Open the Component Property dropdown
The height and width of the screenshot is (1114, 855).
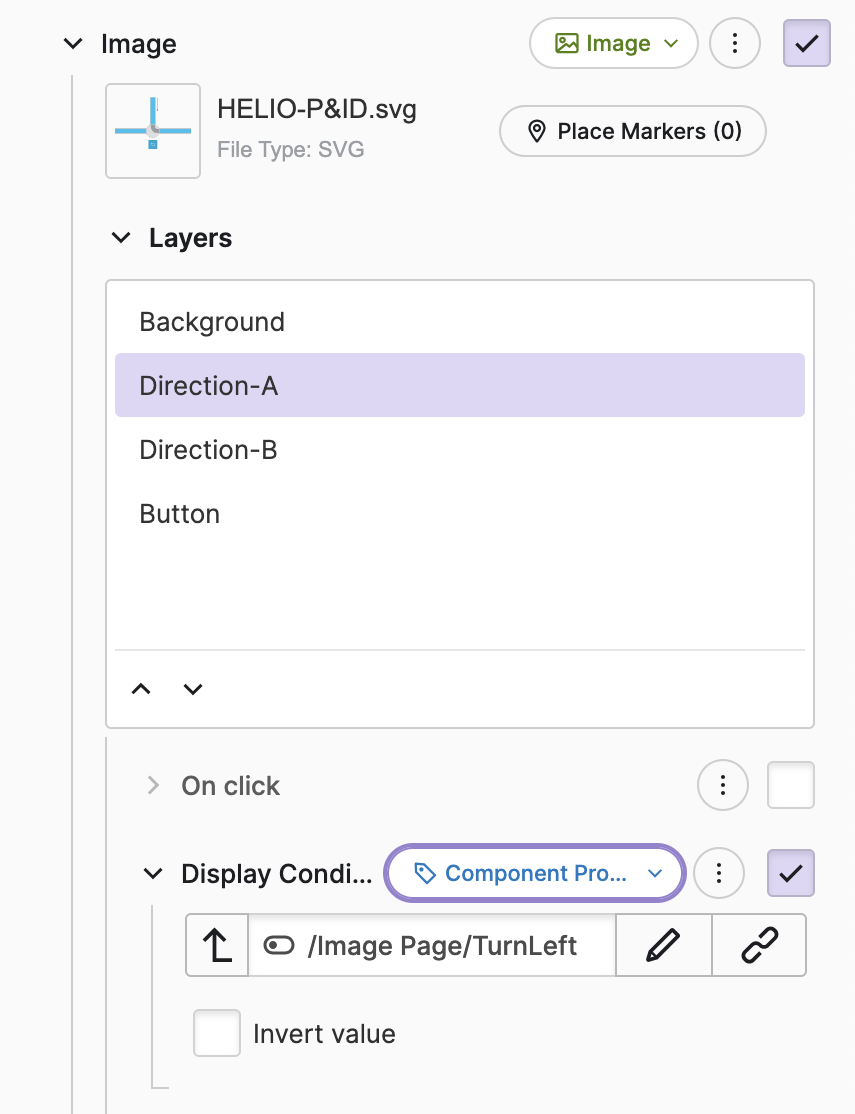[535, 874]
